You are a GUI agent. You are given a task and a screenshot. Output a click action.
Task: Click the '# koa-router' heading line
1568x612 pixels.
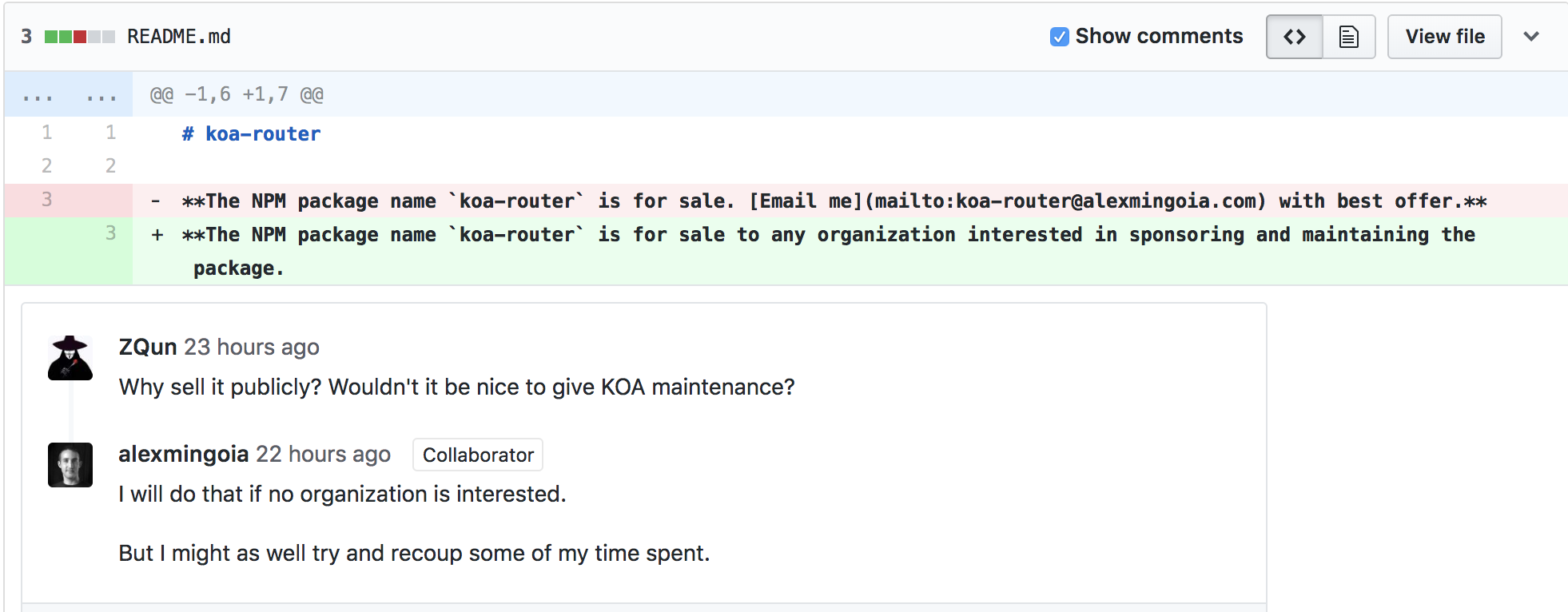251,133
